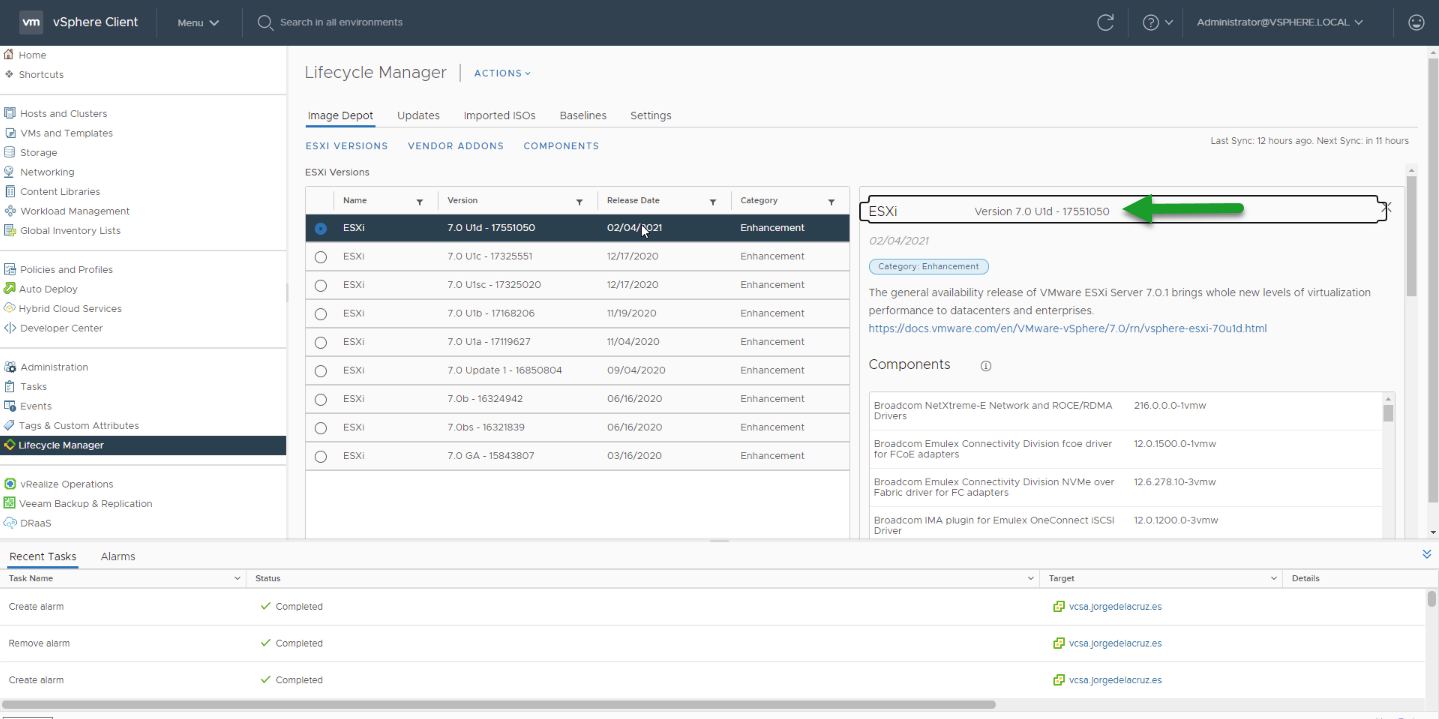Viewport: 1439px width, 719px height.
Task: Click the ESXI VERSIONS link
Action: tap(347, 146)
